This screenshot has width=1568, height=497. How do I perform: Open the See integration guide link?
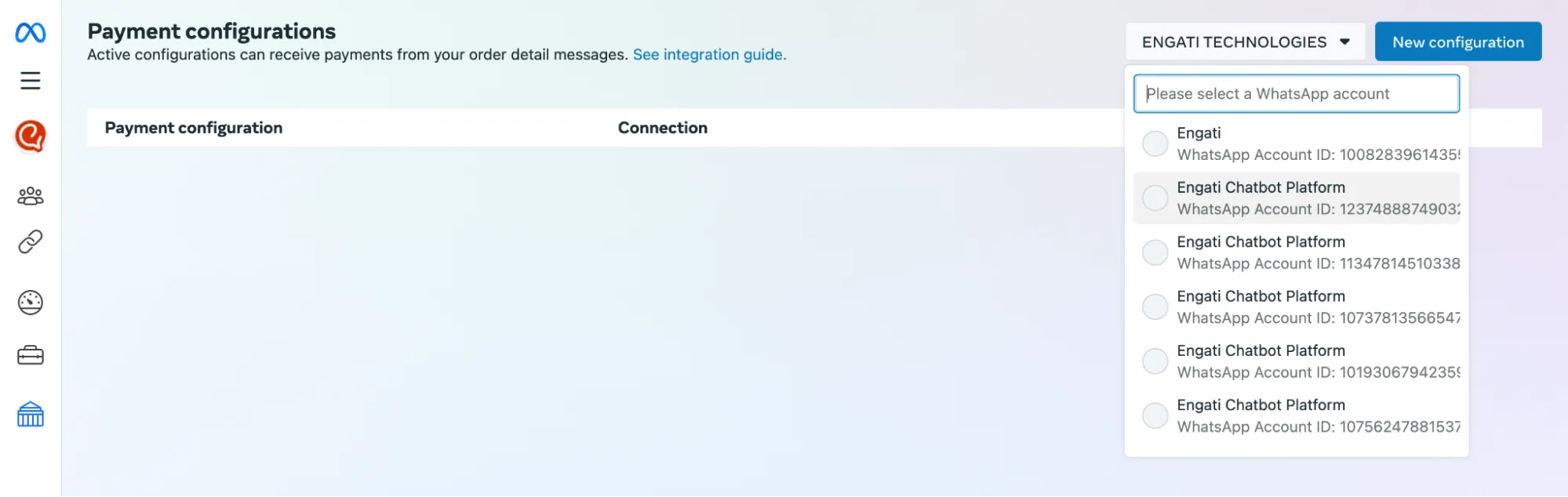[709, 55]
